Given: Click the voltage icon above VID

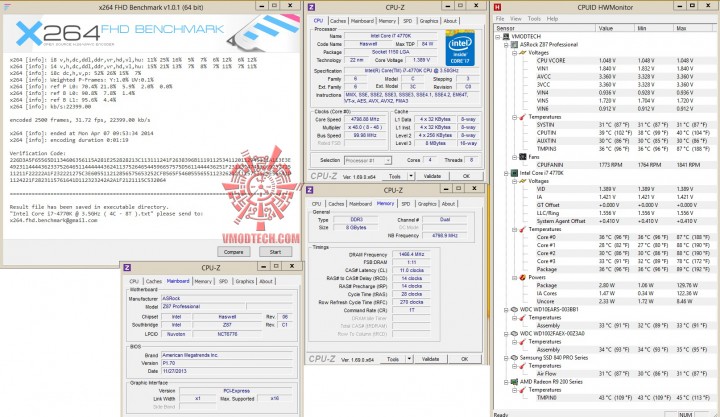Looking at the screenshot, I should [x=523, y=181].
